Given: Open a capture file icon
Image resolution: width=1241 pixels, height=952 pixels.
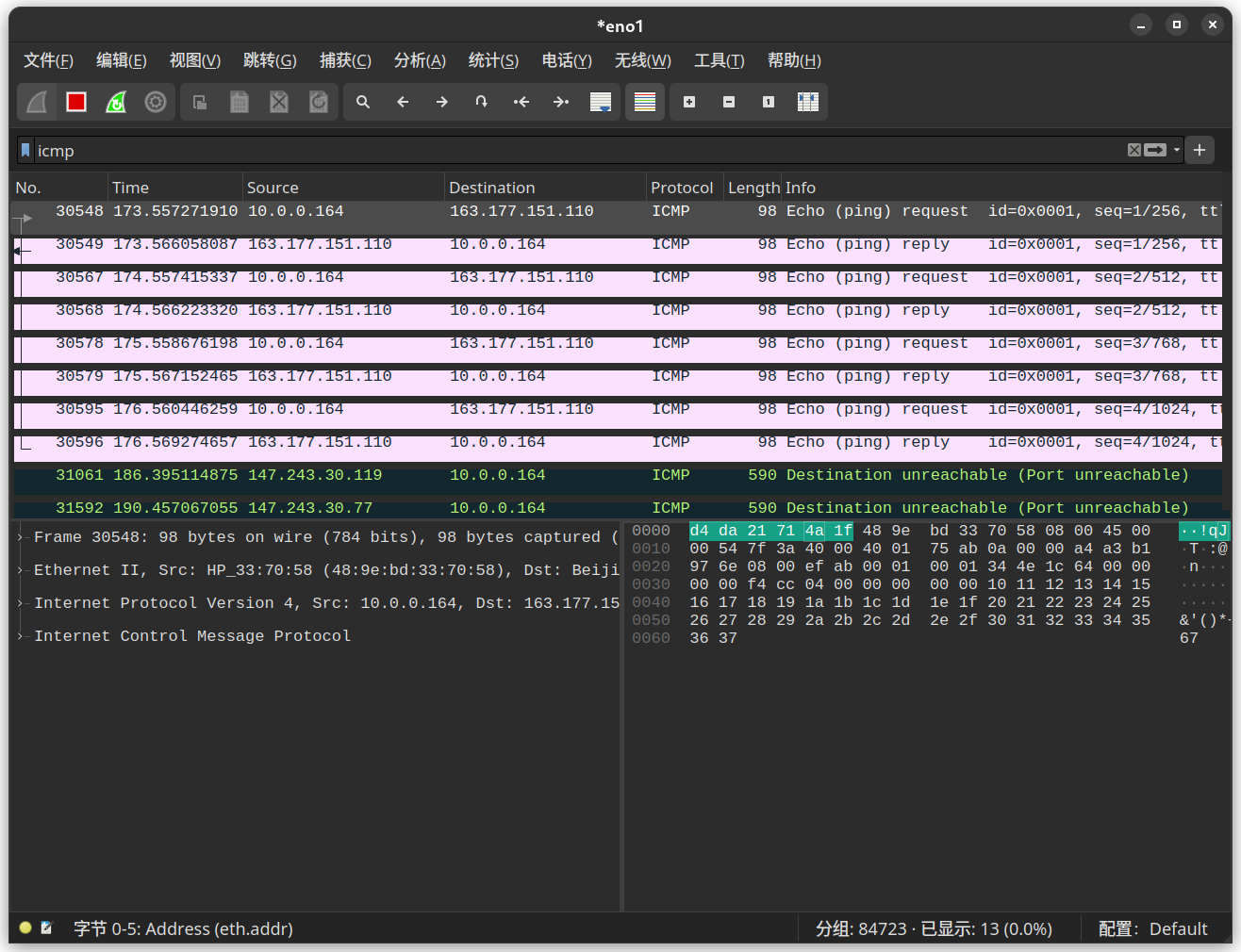Looking at the screenshot, I should click(200, 102).
